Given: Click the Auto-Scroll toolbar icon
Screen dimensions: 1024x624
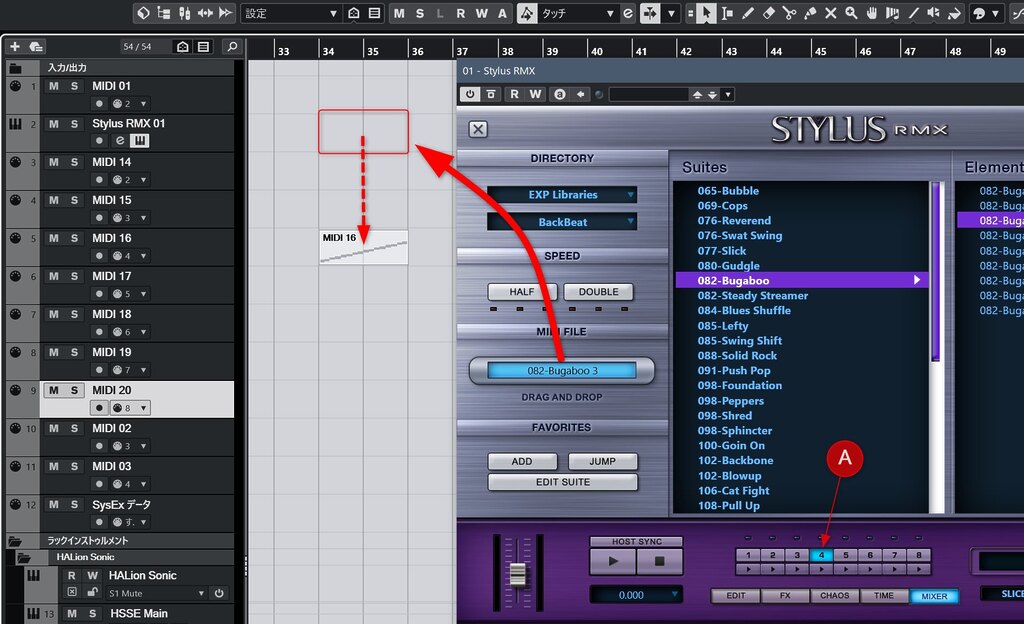Looking at the screenshot, I should tap(650, 13).
